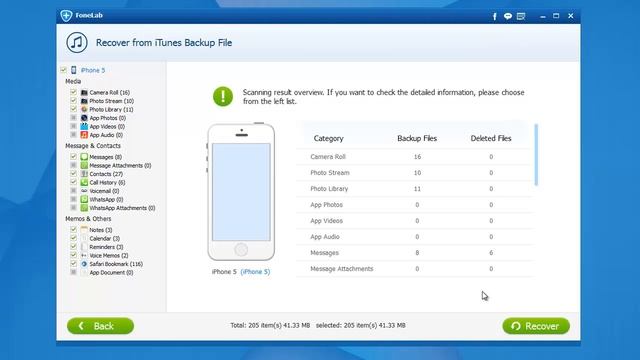Toggle the iPhone 5 master checkbox
Image resolution: width=640 pixels, height=360 pixels.
pyautogui.click(x=64, y=70)
